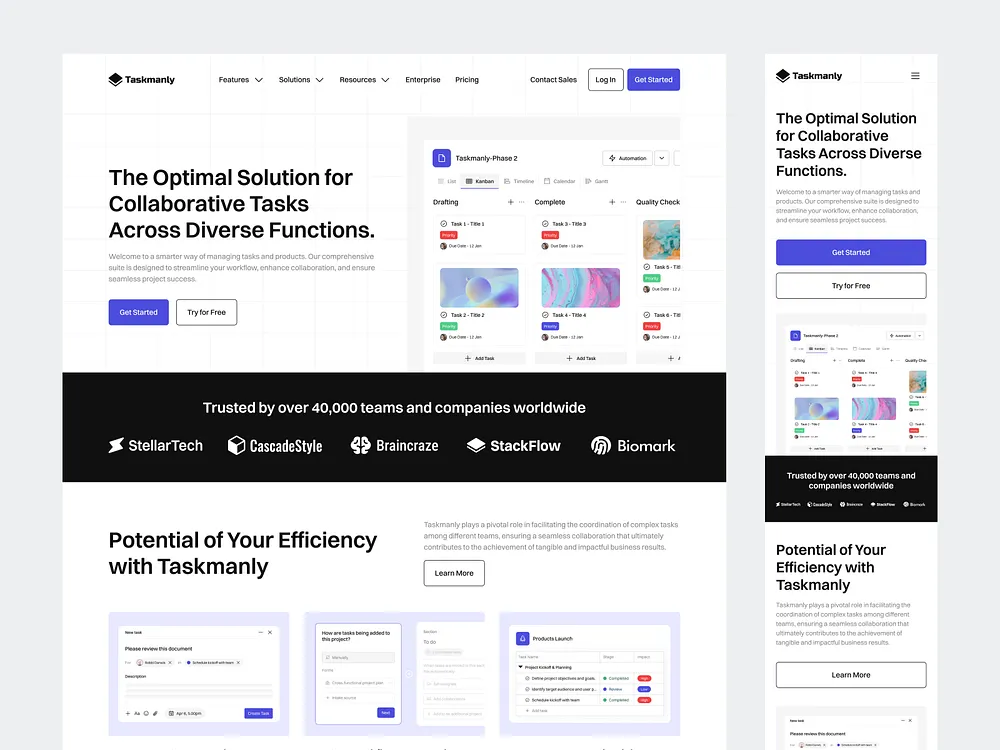Open the ellipsis menu next to Drafting

click(x=521, y=202)
